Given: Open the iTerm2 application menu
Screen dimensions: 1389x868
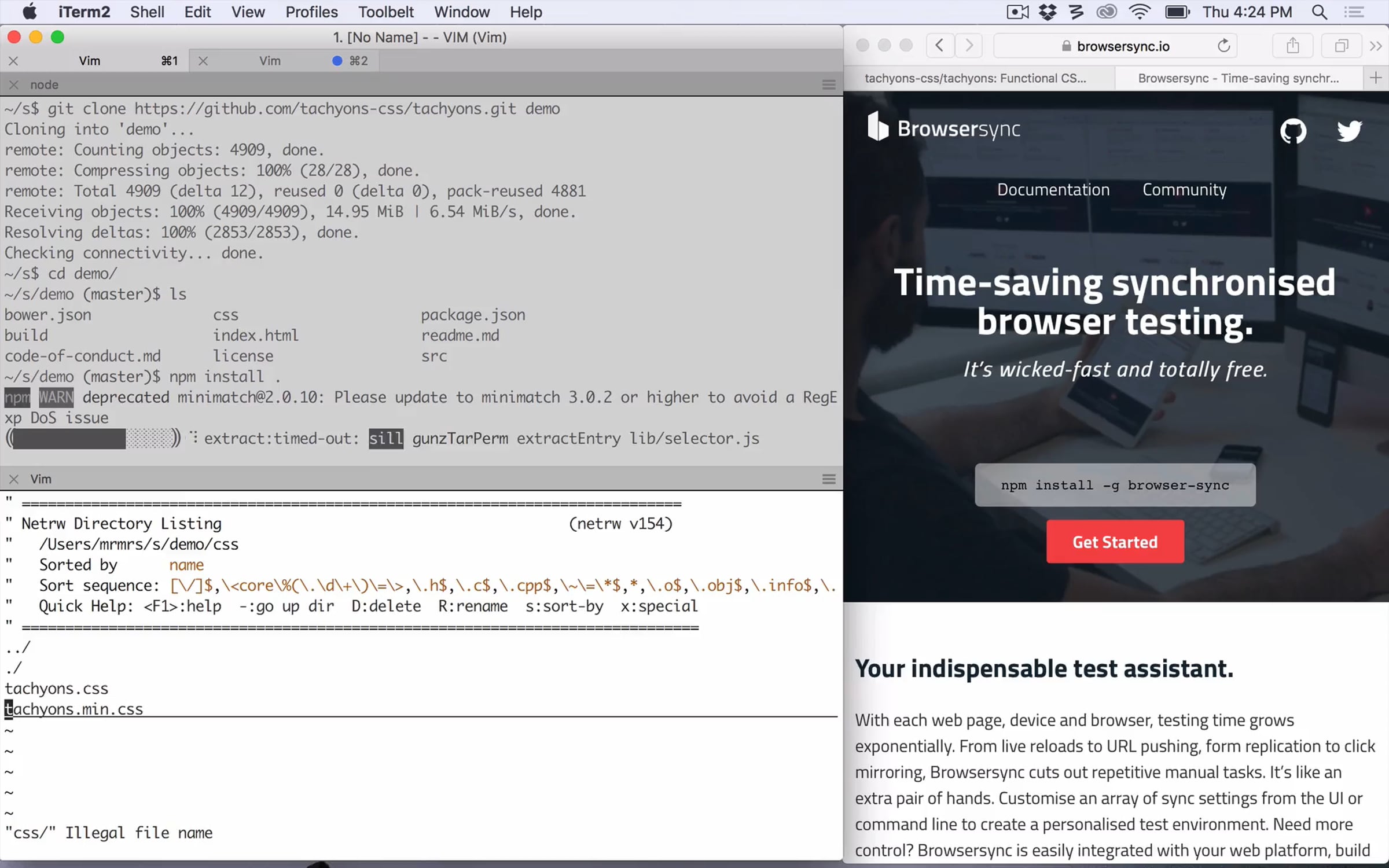Looking at the screenshot, I should (84, 12).
